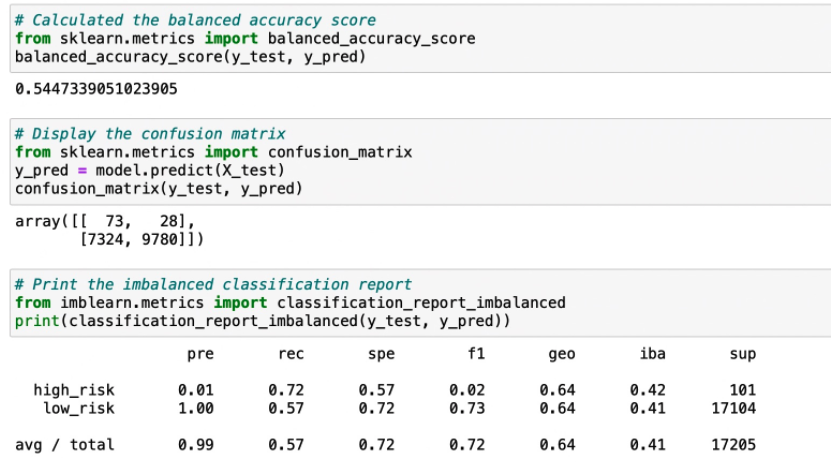Select low_risk f1 value 0.73

tap(467, 408)
